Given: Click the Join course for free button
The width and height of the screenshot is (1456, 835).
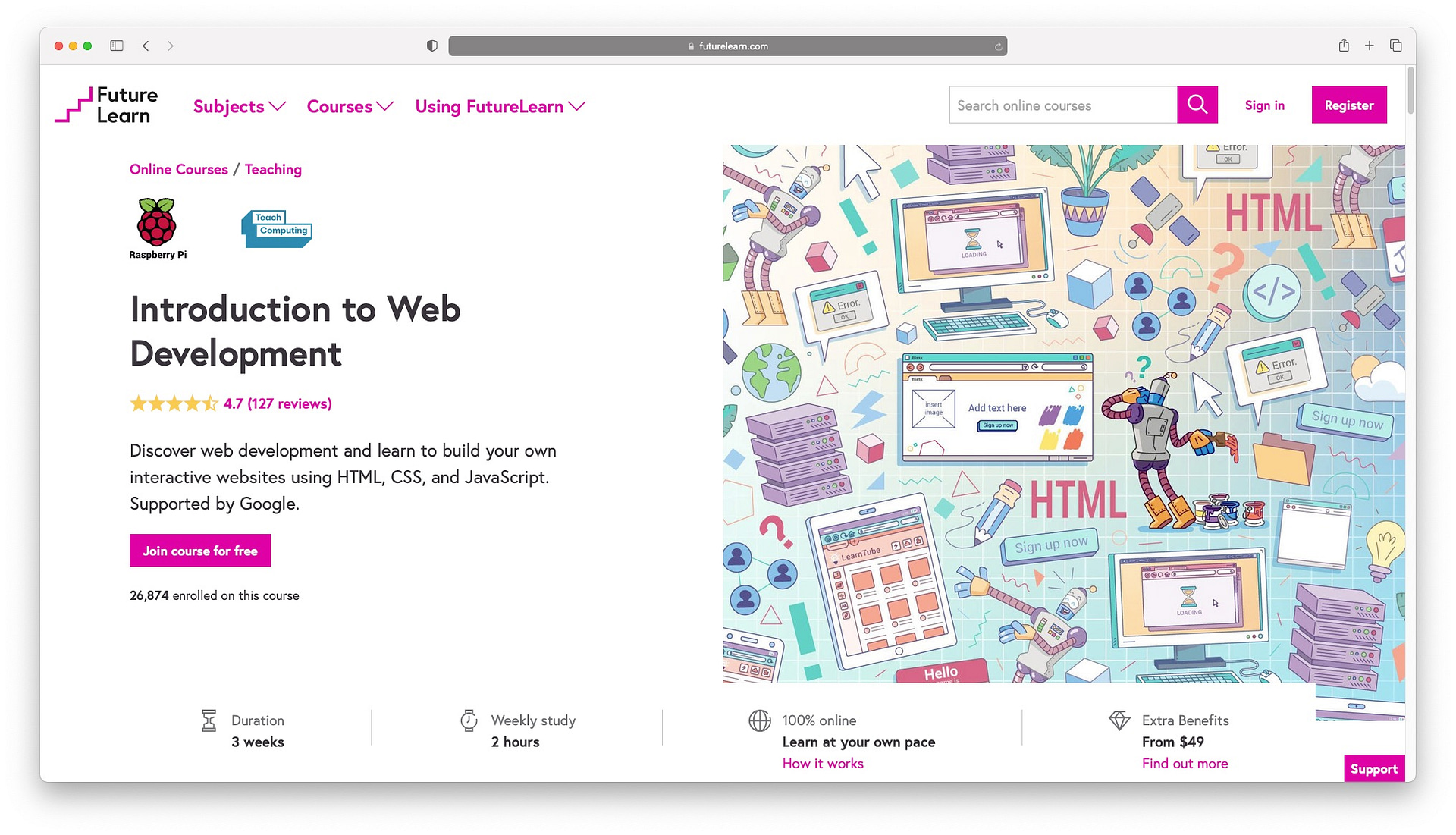Looking at the screenshot, I should coord(199,550).
